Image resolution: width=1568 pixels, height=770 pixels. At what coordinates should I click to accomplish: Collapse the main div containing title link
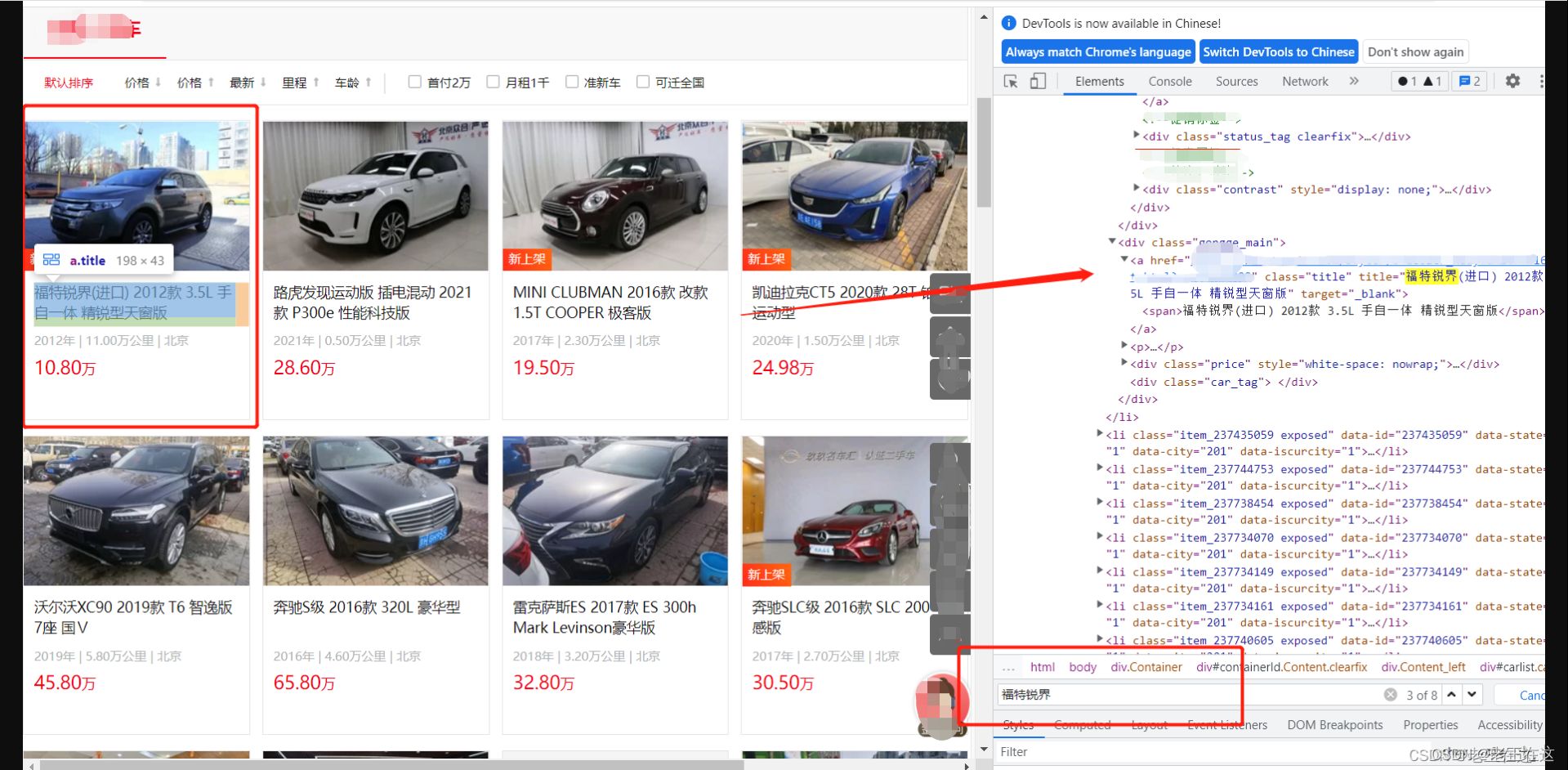(x=1112, y=242)
